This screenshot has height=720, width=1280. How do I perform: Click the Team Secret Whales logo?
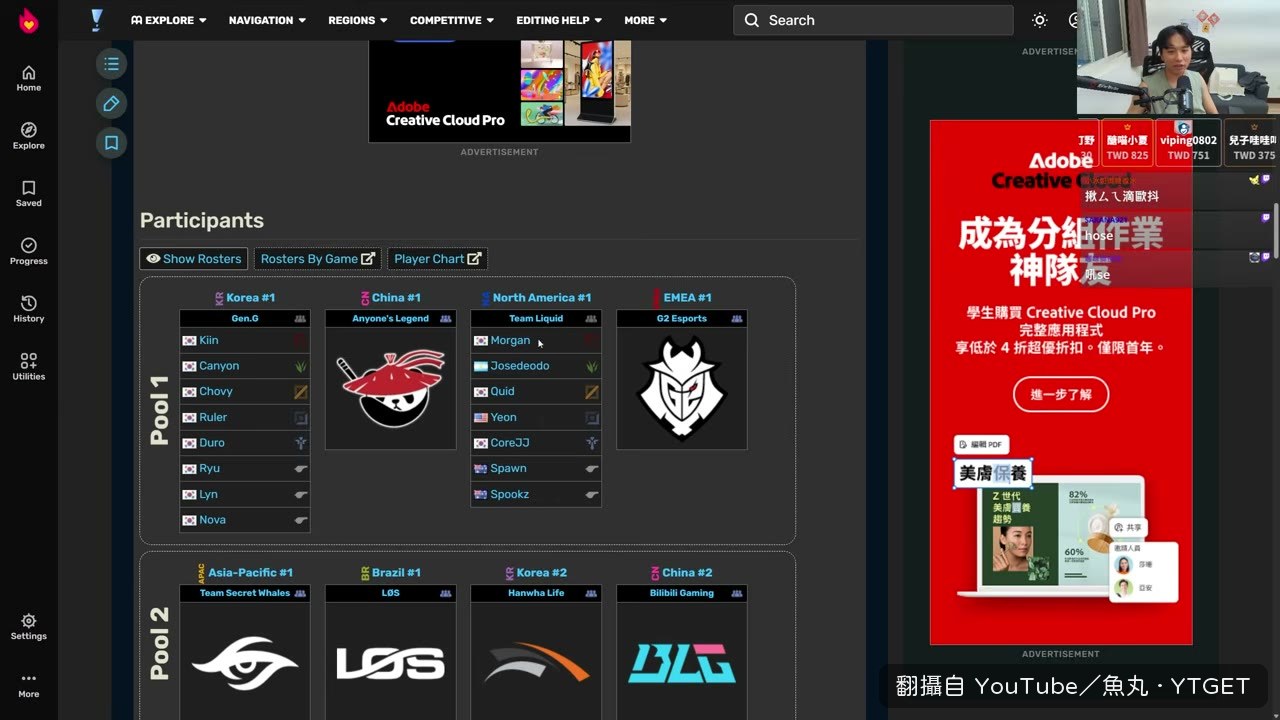click(x=245, y=664)
